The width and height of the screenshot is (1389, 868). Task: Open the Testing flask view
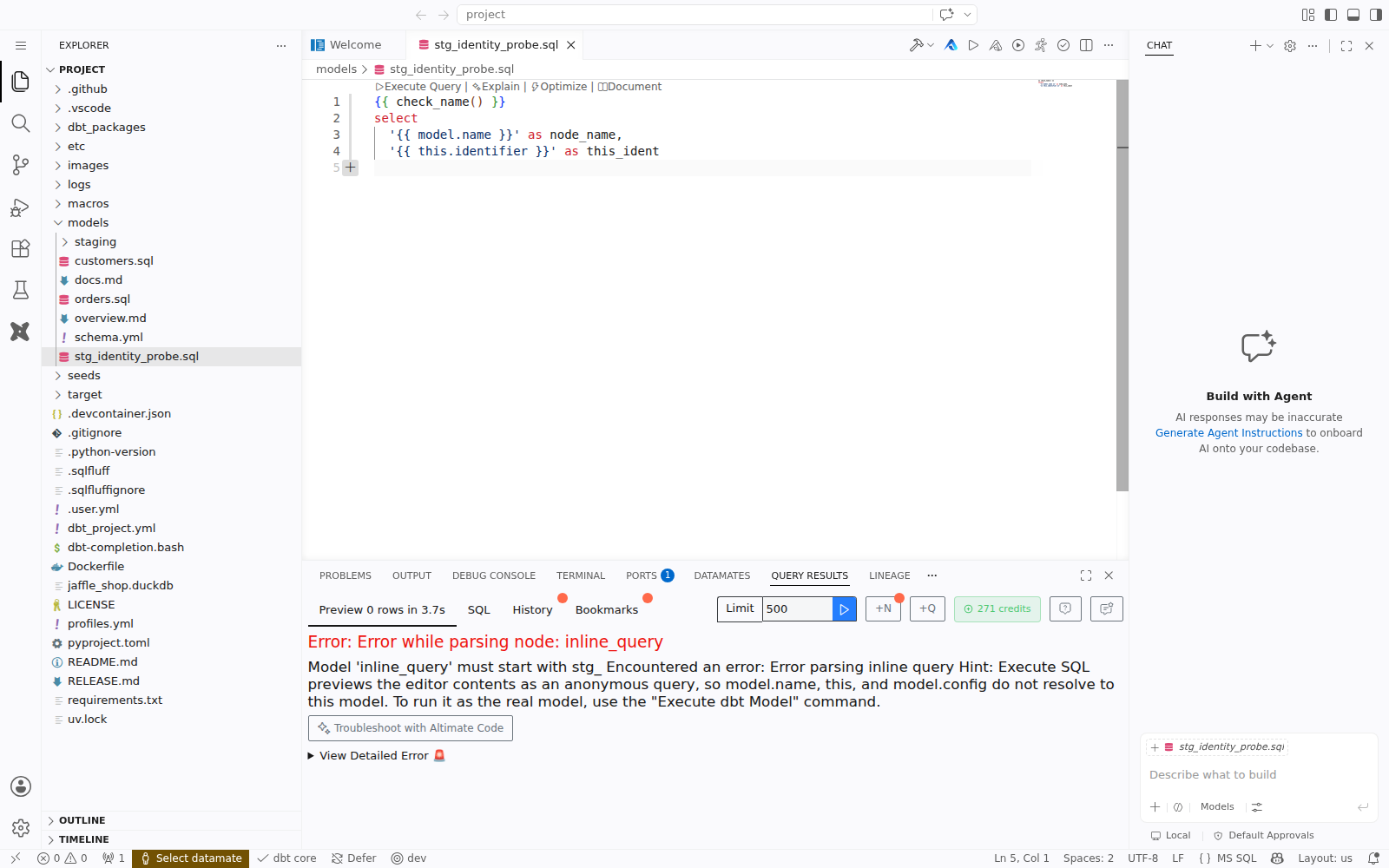[x=21, y=290]
